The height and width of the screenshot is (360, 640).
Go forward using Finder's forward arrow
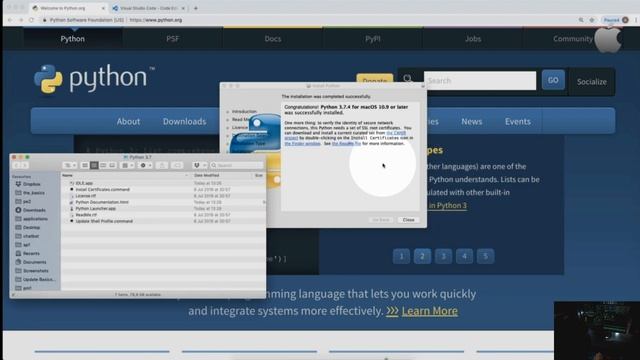pyautogui.click(x=24, y=165)
